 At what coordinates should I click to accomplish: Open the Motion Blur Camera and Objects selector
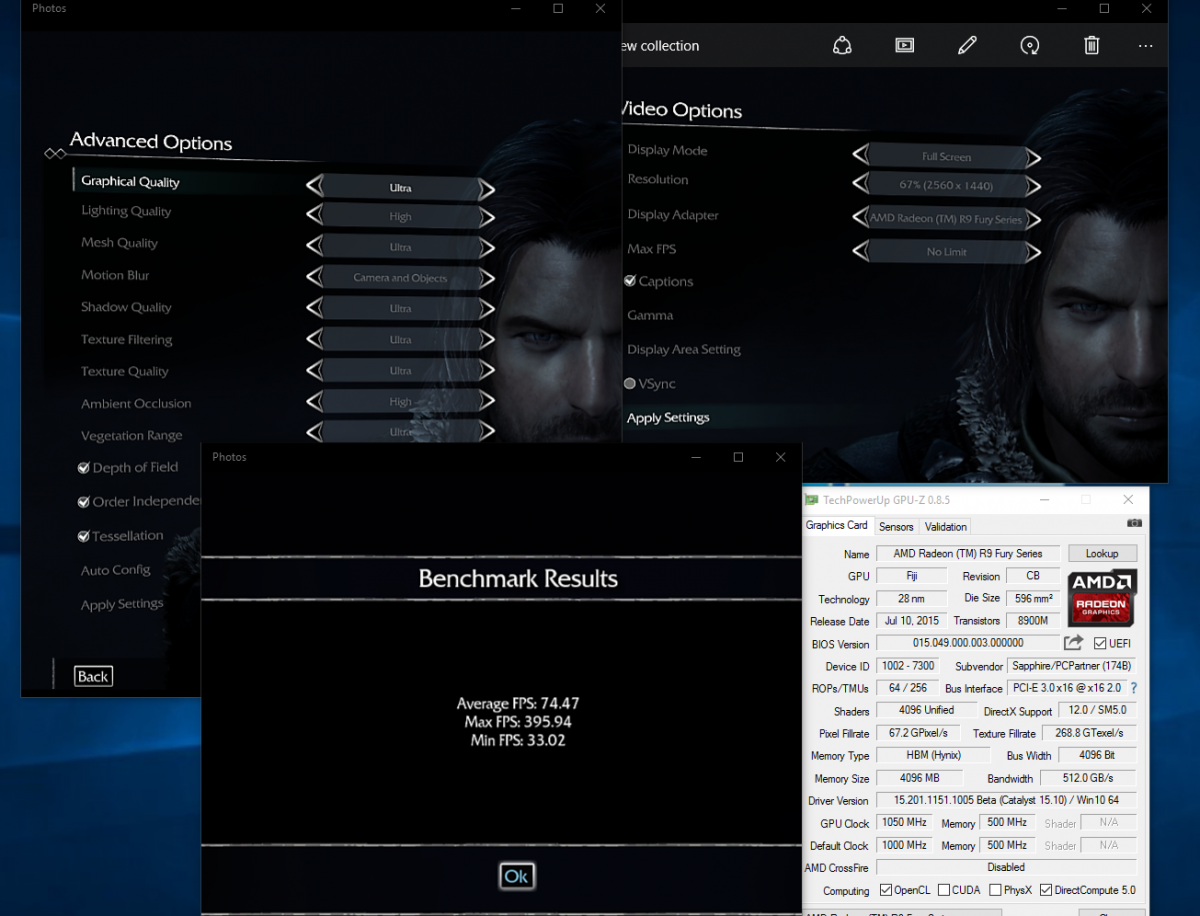click(x=400, y=278)
